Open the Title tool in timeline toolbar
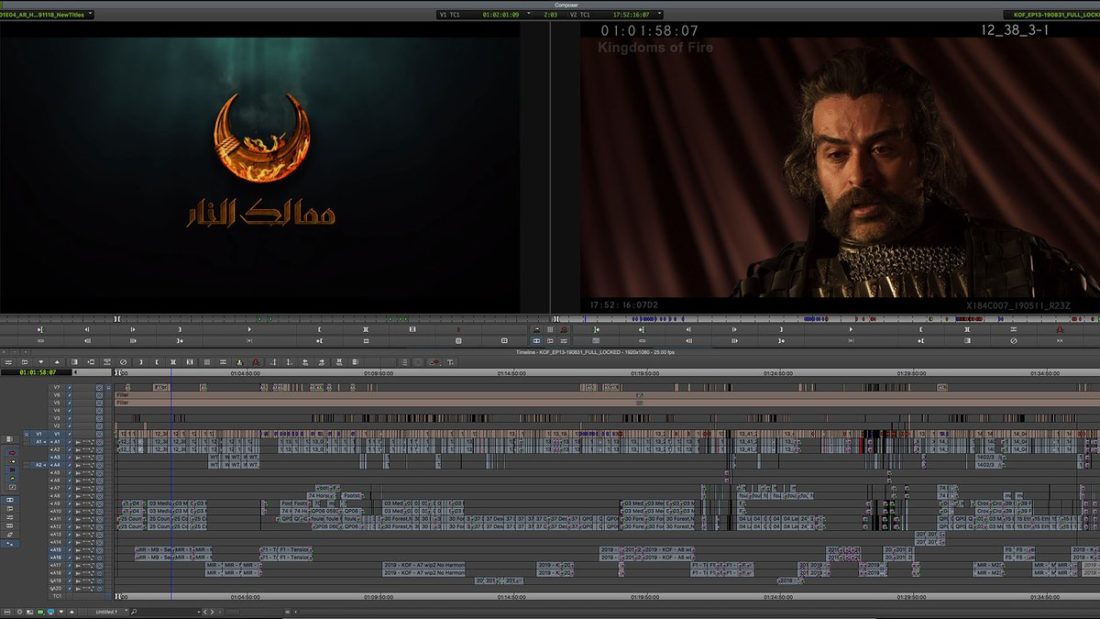1100x619 pixels. pyautogui.click(x=450, y=362)
